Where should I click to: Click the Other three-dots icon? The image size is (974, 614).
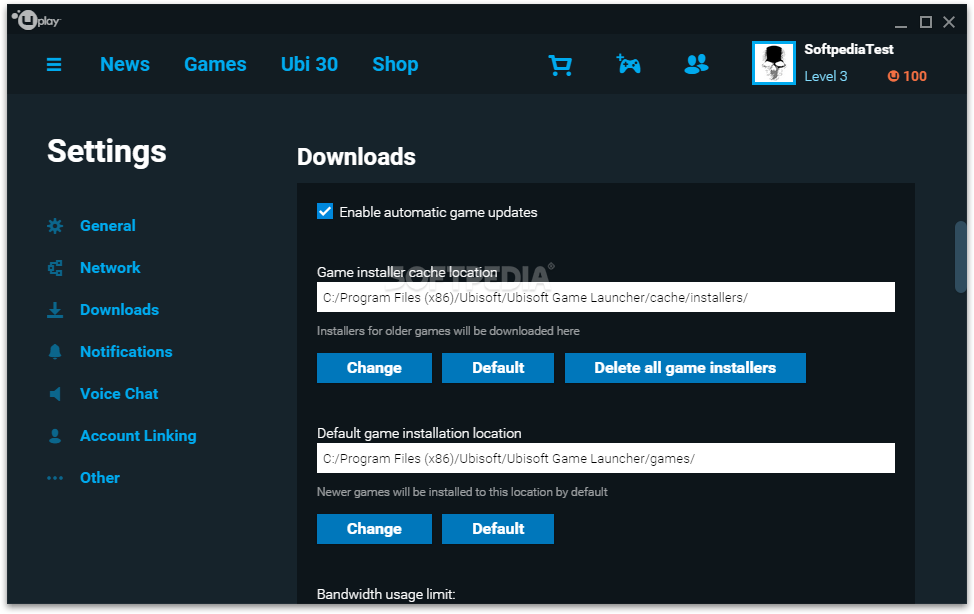click(x=55, y=478)
